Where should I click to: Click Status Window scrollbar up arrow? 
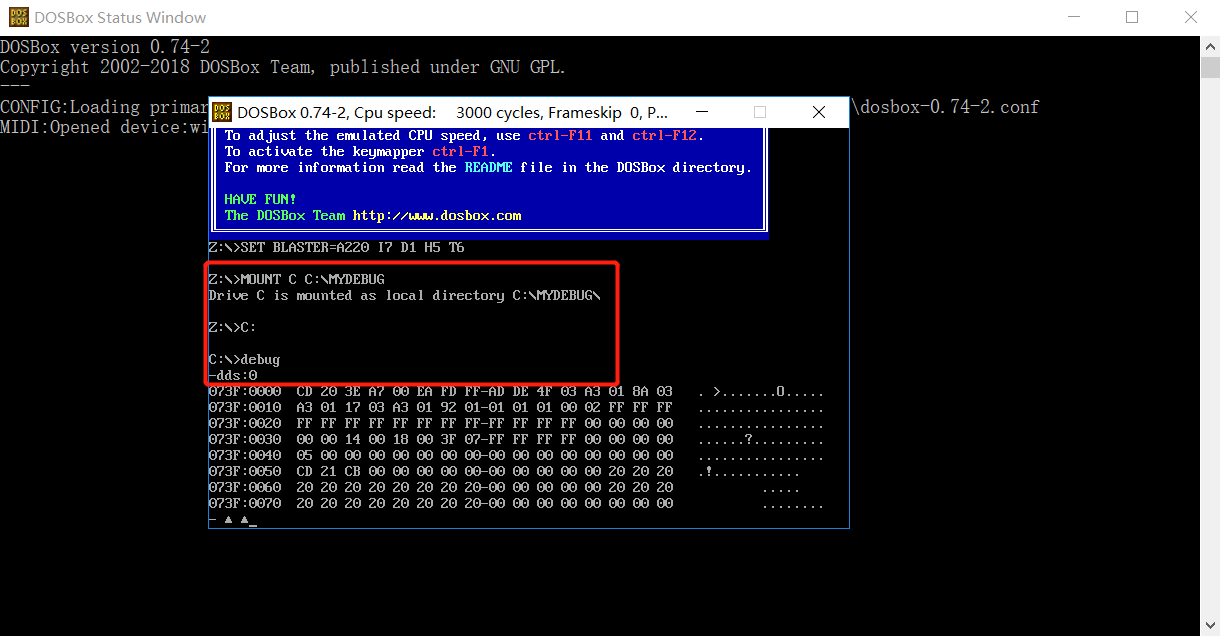1210,45
